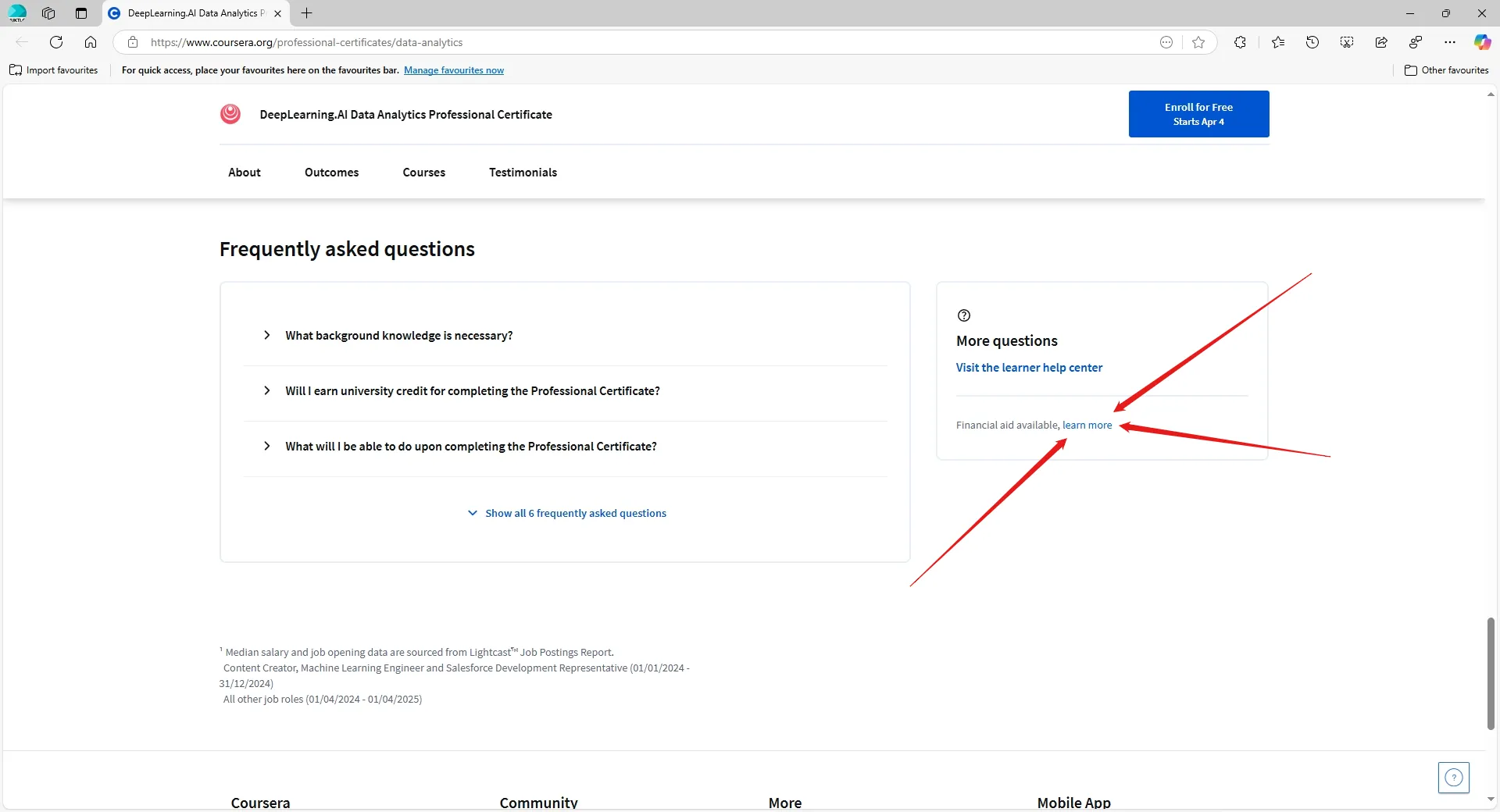The width and height of the screenshot is (1500, 812).
Task: Open Settings and more ellipsis menu
Action: 1450,42
